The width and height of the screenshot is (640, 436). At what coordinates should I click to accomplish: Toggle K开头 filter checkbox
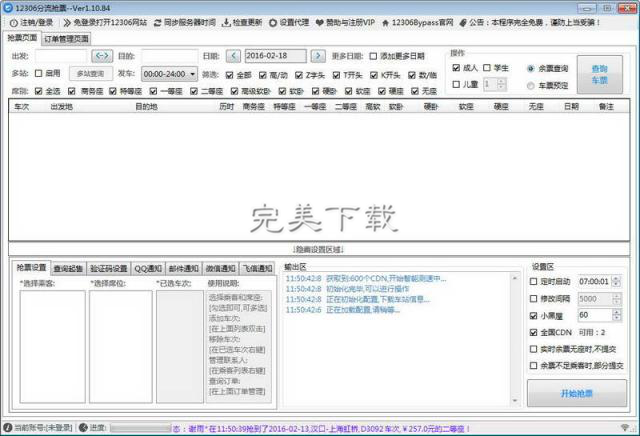click(374, 75)
